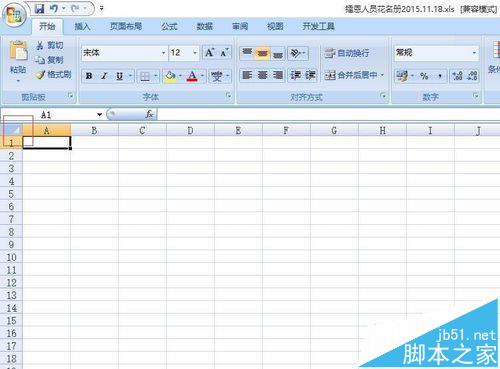Screen dimensions: 500x369
Task: Open font color dropdown arrow
Action: tap(202, 76)
